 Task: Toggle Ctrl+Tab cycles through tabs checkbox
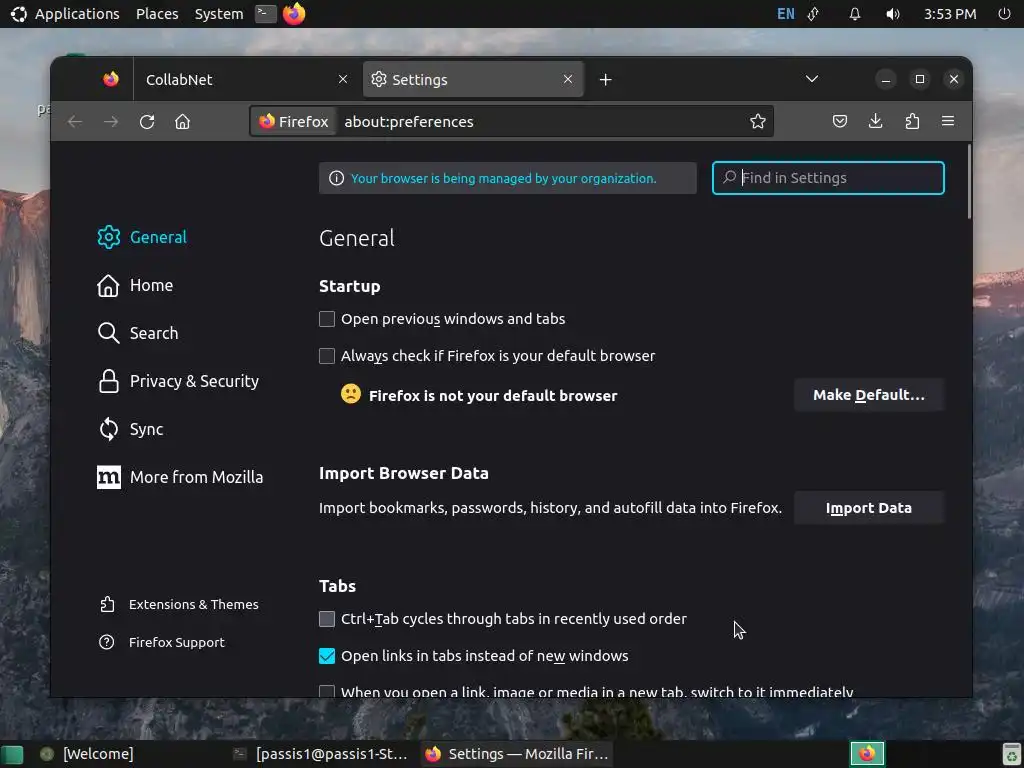coord(327,618)
